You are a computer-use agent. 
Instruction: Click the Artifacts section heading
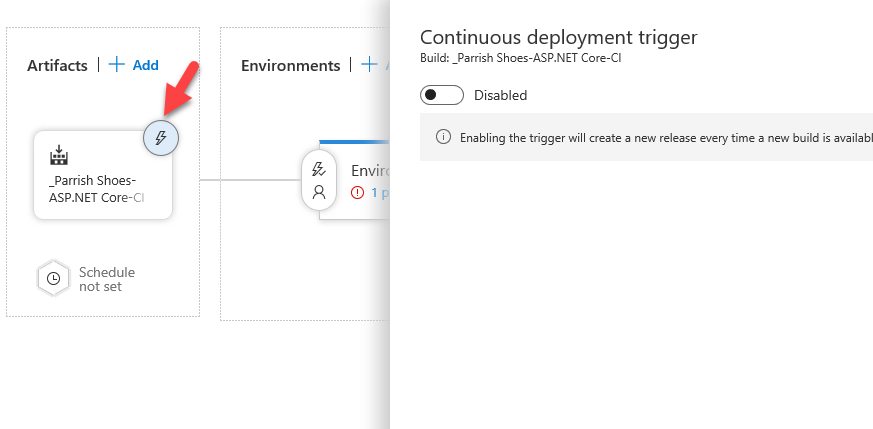57,65
